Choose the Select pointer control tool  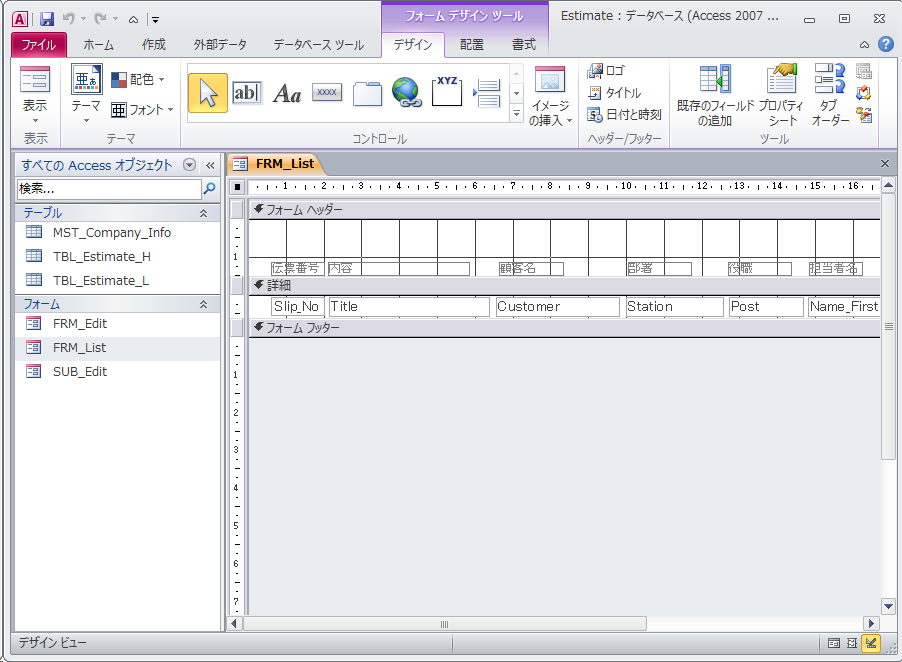[208, 93]
